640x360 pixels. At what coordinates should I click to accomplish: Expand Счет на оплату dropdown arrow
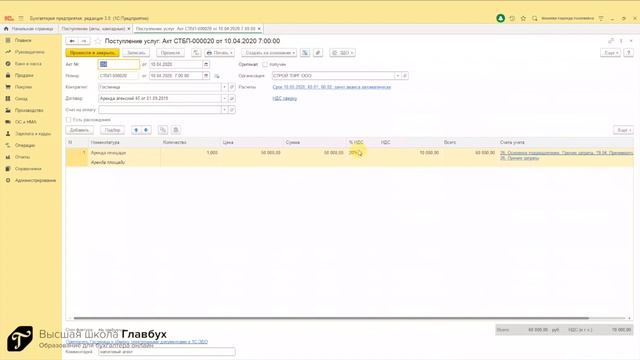pyautogui.click(x=224, y=110)
